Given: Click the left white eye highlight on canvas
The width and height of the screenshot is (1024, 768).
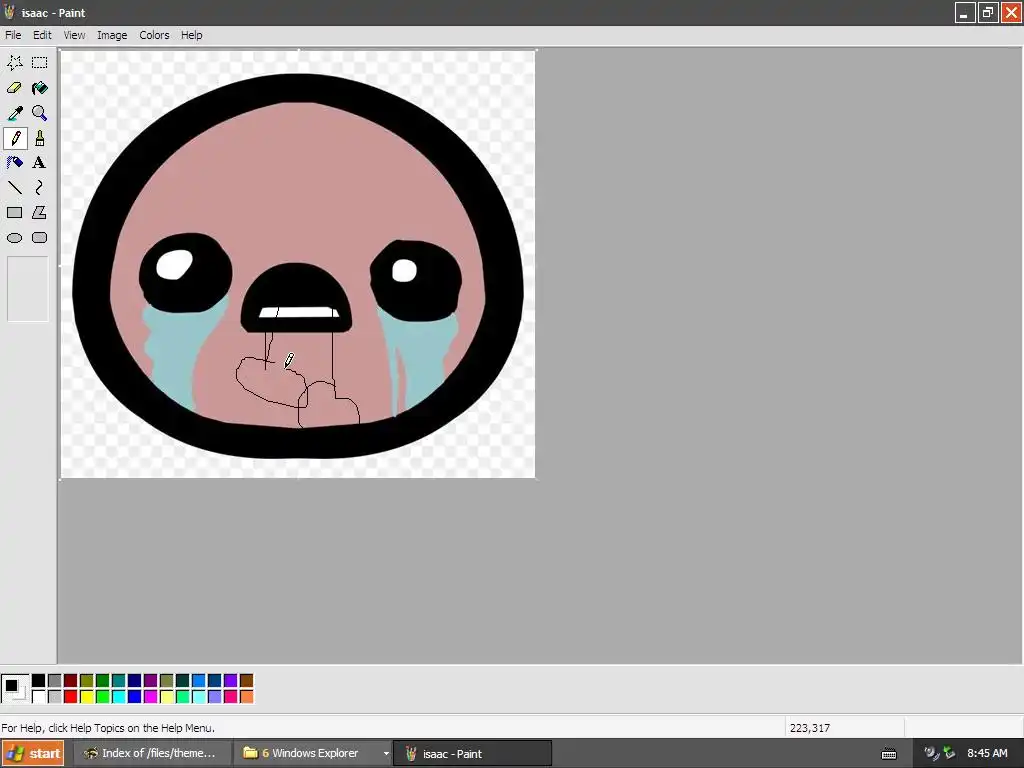Looking at the screenshot, I should coord(174,264).
